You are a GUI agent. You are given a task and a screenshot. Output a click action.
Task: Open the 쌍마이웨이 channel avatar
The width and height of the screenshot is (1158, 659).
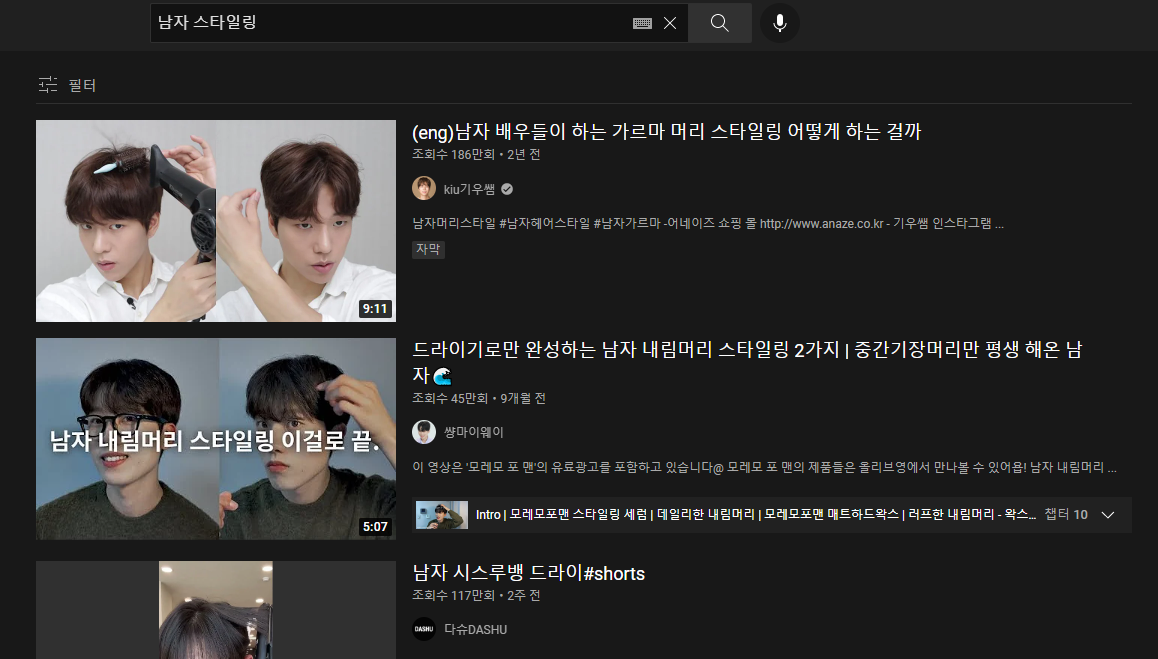(424, 431)
